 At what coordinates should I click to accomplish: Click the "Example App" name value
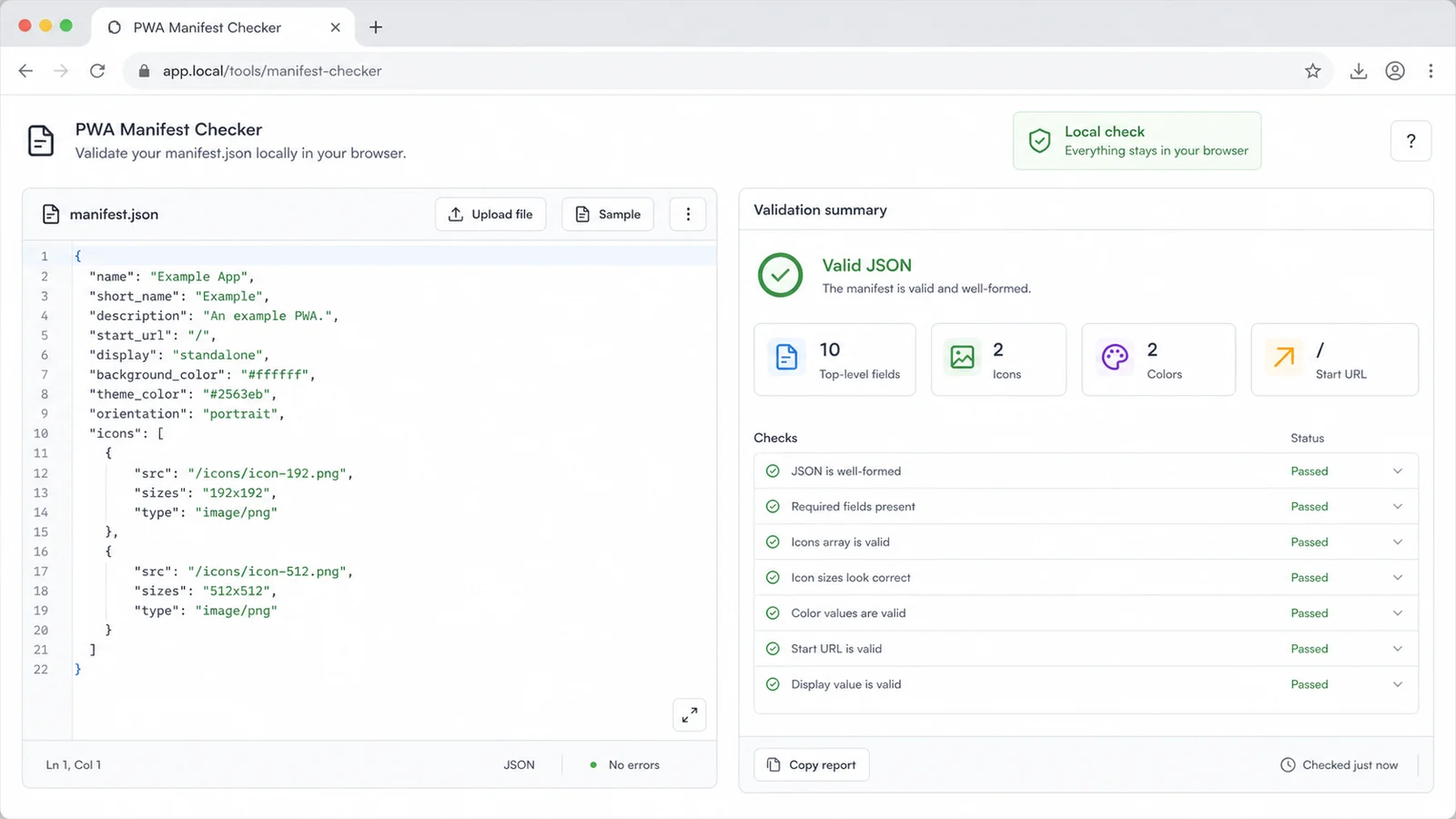coord(198,277)
